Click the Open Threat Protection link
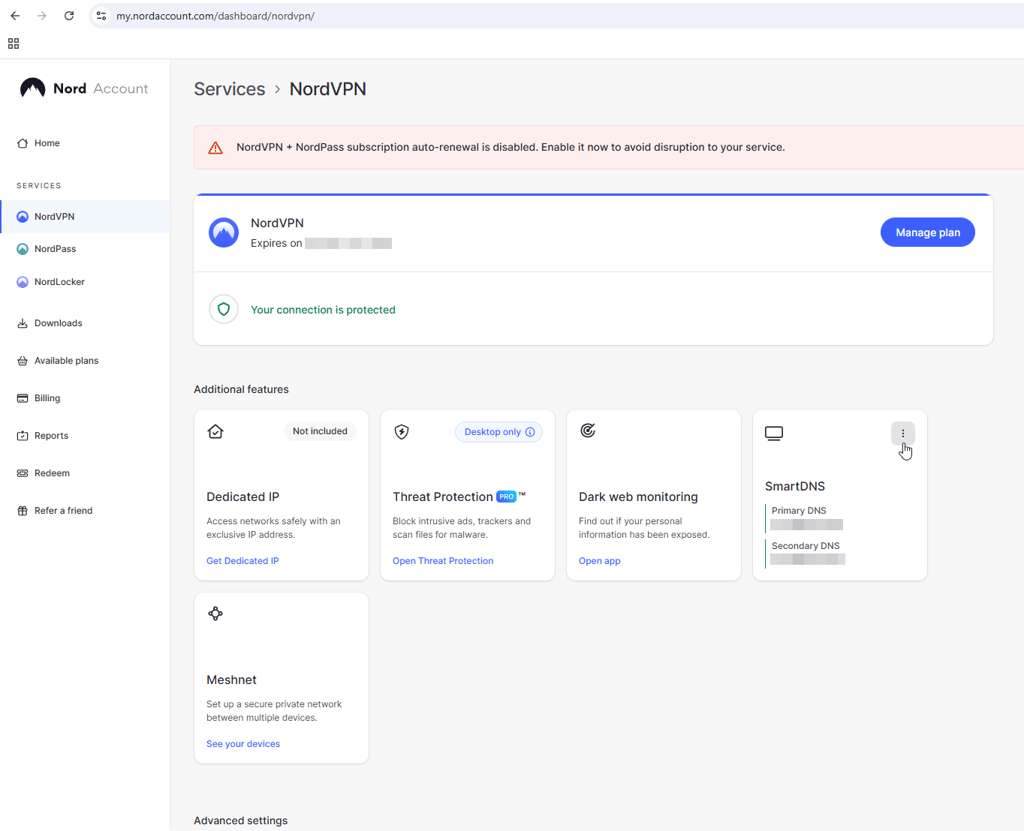 (443, 561)
